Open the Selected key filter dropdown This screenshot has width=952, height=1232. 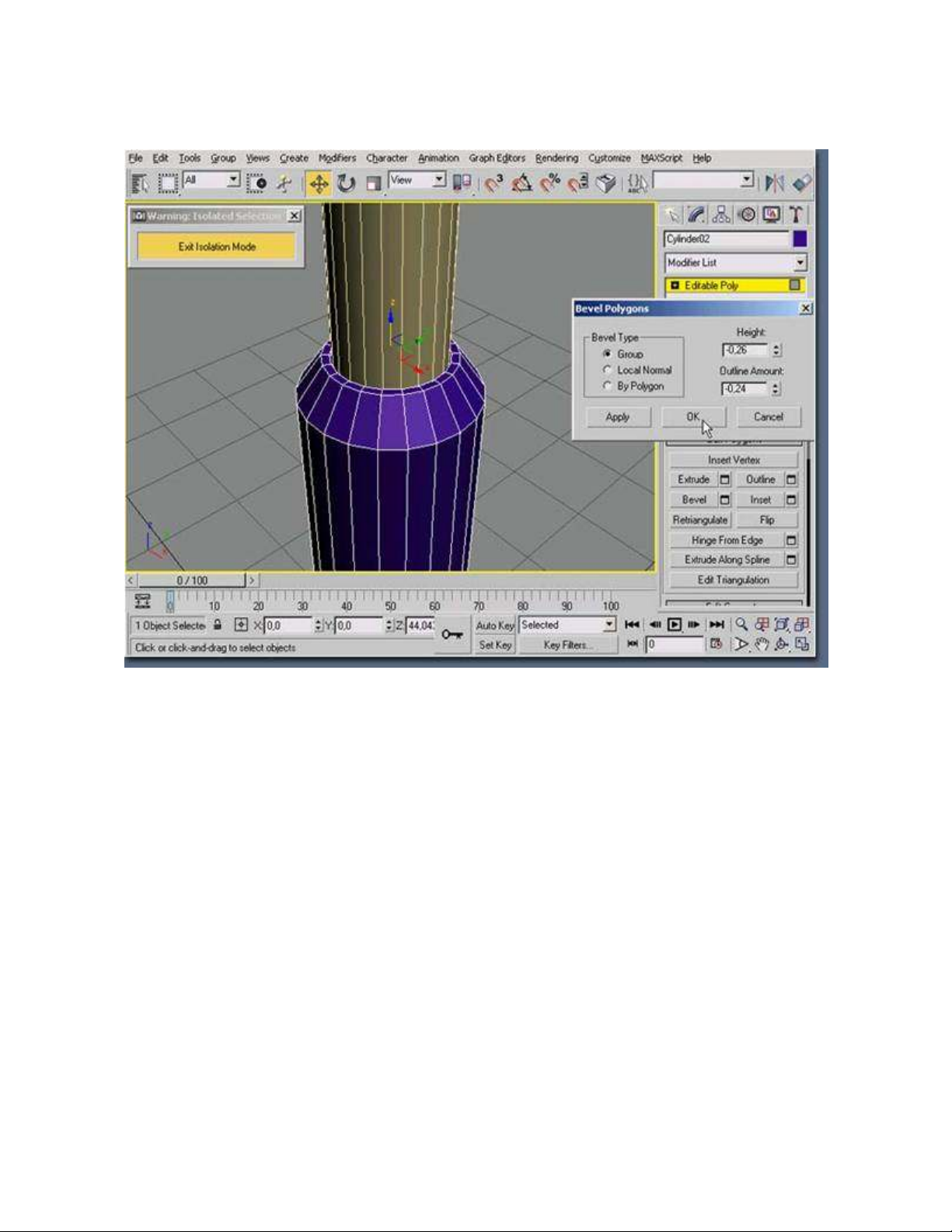[609, 625]
